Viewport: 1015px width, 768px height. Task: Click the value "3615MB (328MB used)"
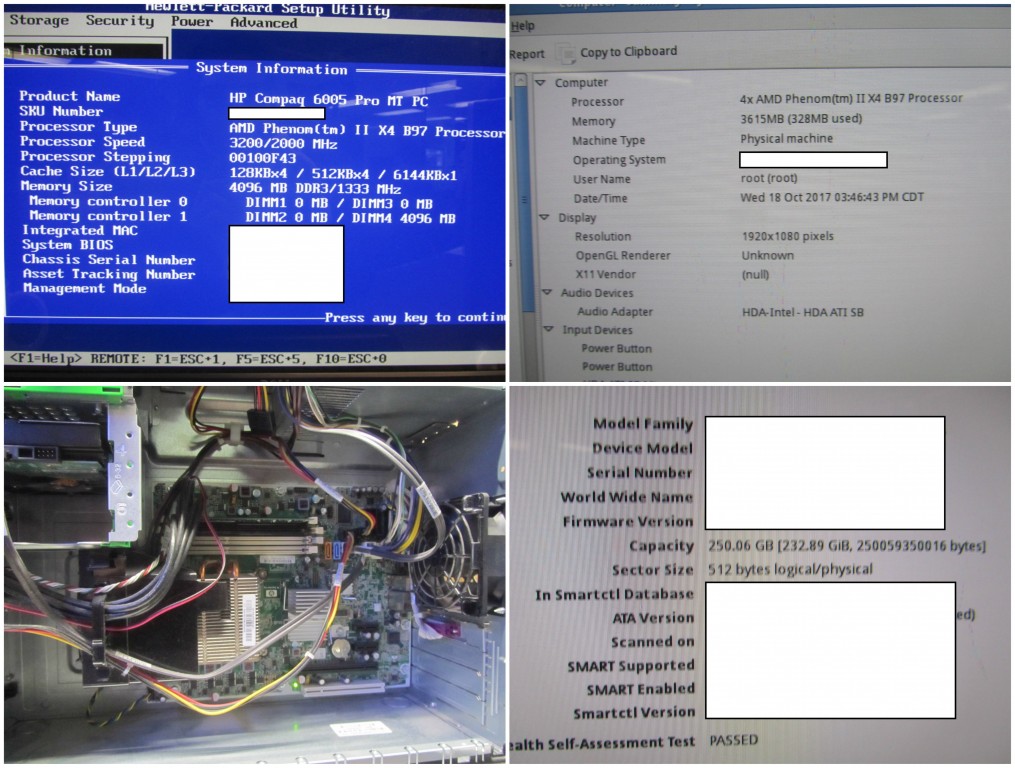point(801,119)
